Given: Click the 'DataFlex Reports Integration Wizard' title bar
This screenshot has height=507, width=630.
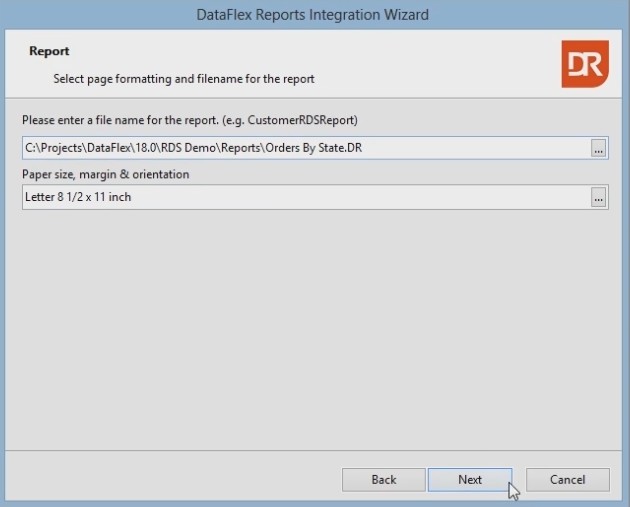Looking at the screenshot, I should 314,15.
